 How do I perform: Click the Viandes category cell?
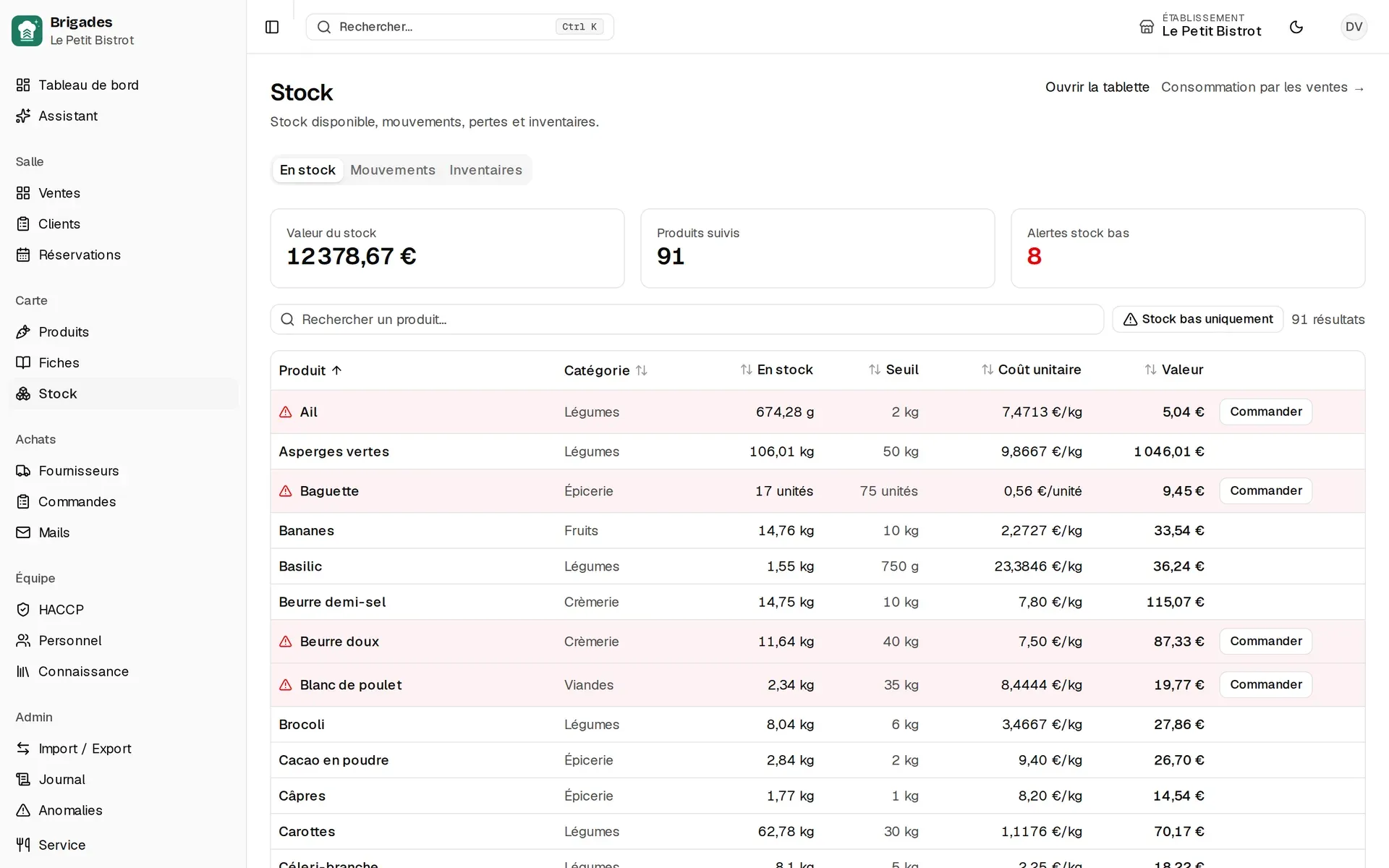[589, 685]
